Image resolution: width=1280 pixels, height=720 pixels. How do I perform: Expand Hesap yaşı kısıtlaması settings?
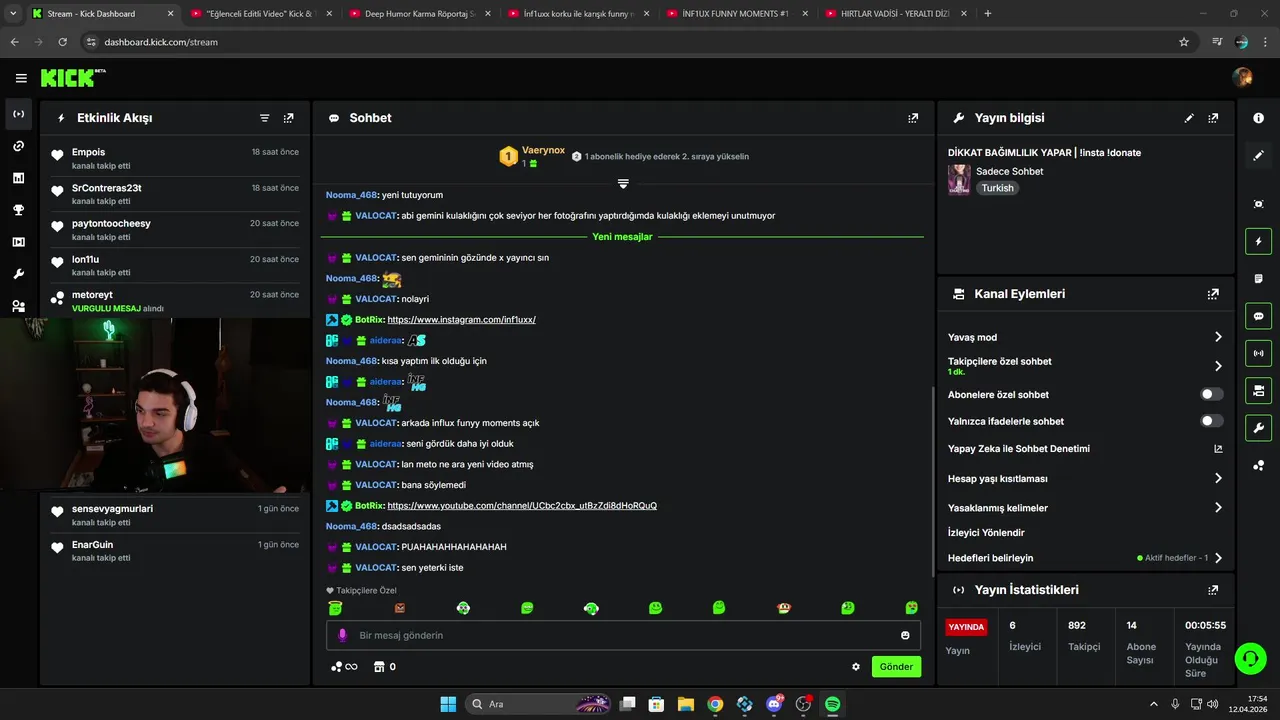(1218, 479)
